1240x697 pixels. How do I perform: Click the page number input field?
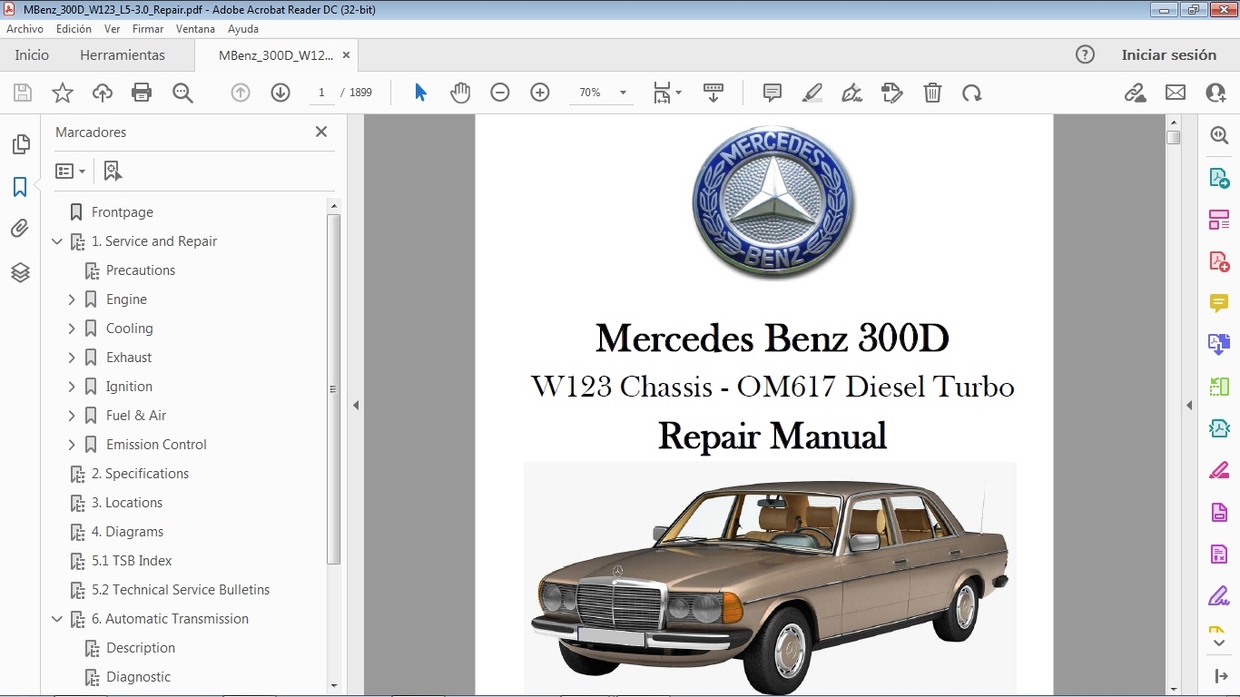[x=321, y=92]
